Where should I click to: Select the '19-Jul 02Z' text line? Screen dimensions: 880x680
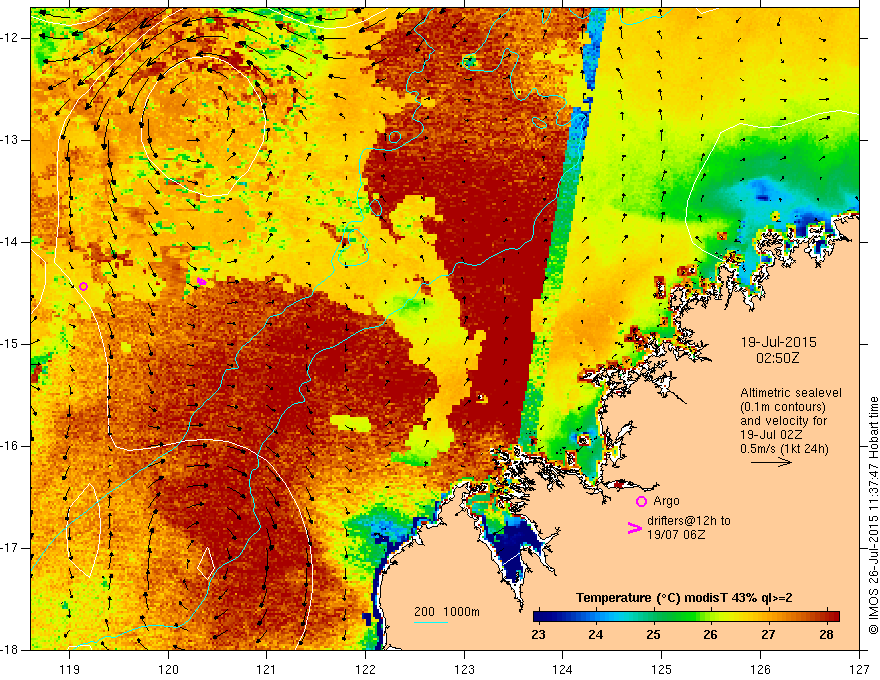click(771, 435)
